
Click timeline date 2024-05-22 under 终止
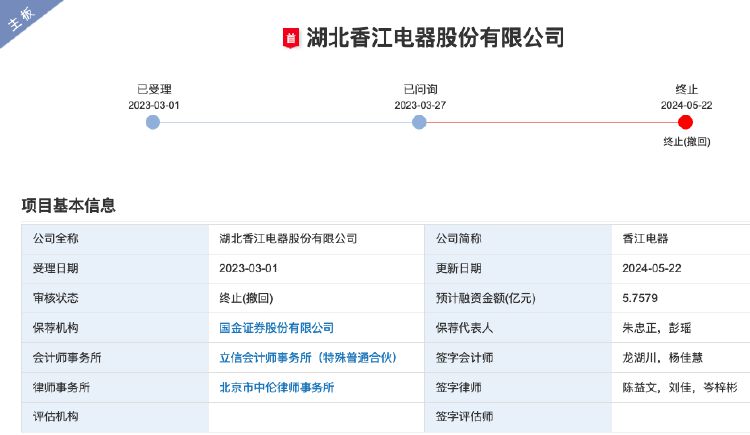click(x=686, y=105)
